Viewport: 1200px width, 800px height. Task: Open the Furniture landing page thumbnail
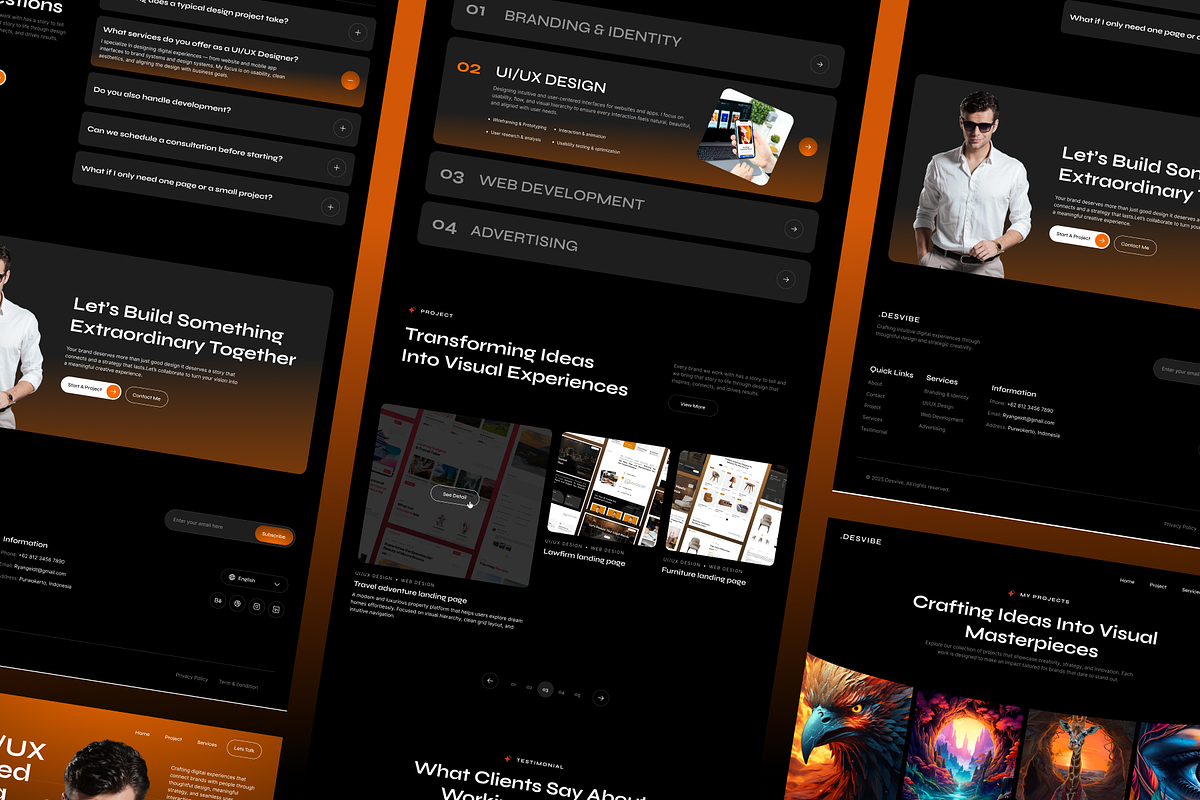click(727, 507)
